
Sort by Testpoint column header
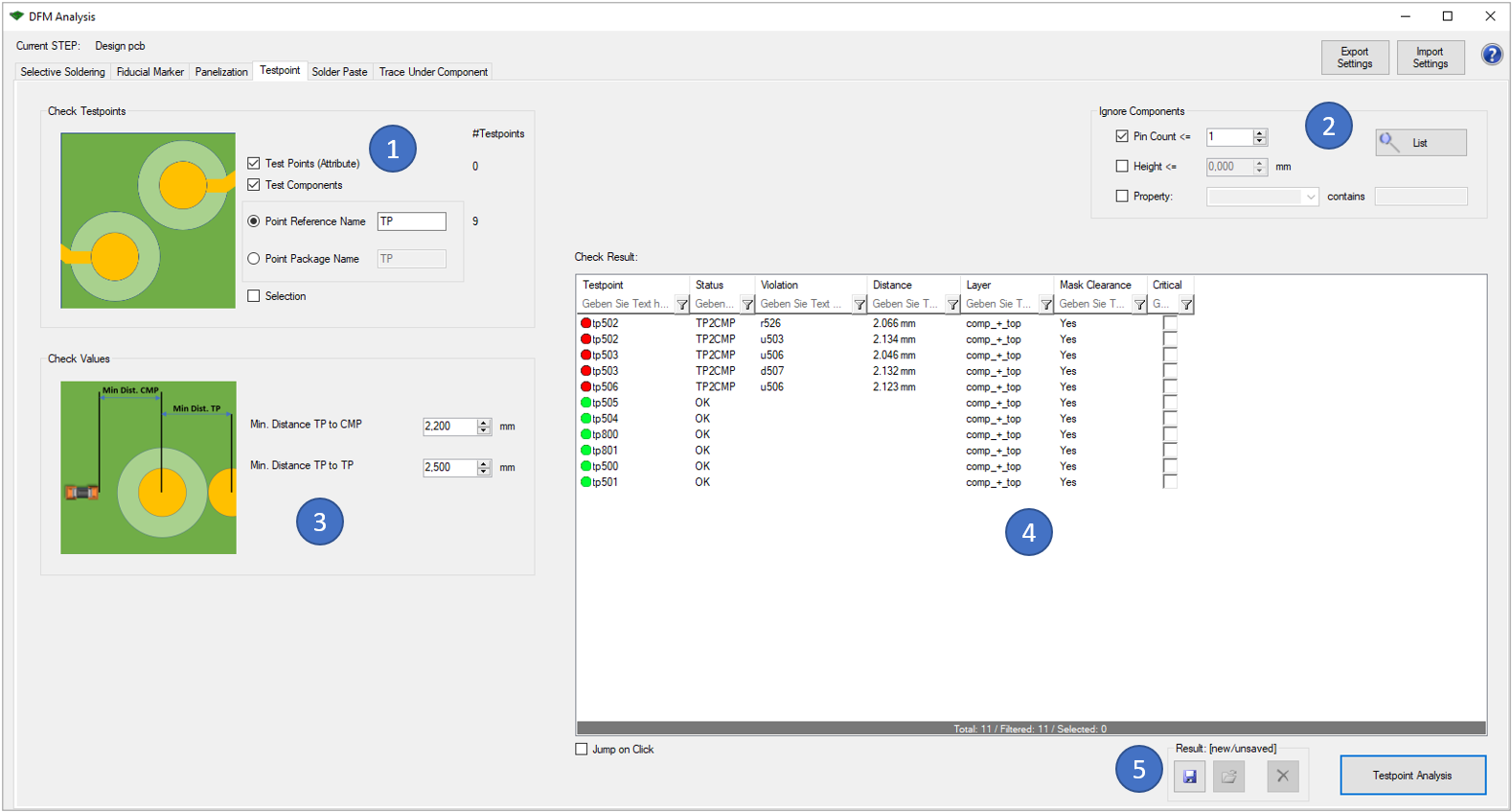tap(632, 285)
